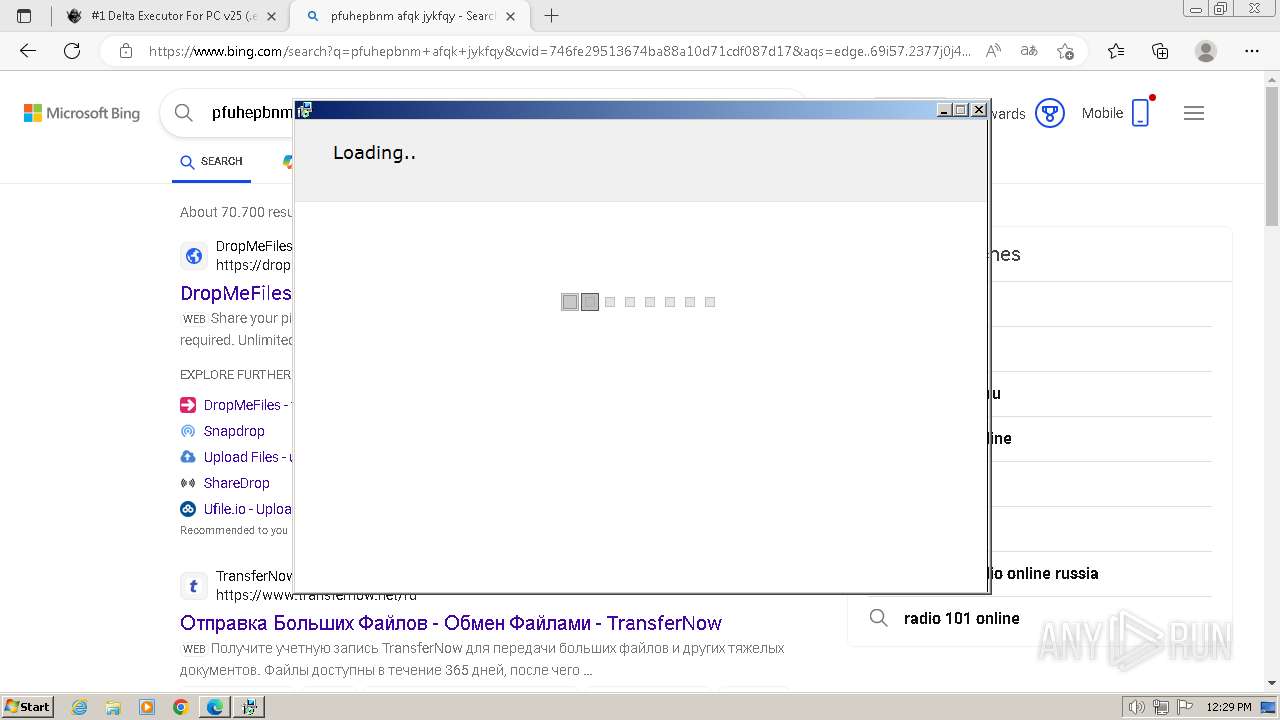Click the Loading.. label in installer window

pyautogui.click(x=375, y=152)
